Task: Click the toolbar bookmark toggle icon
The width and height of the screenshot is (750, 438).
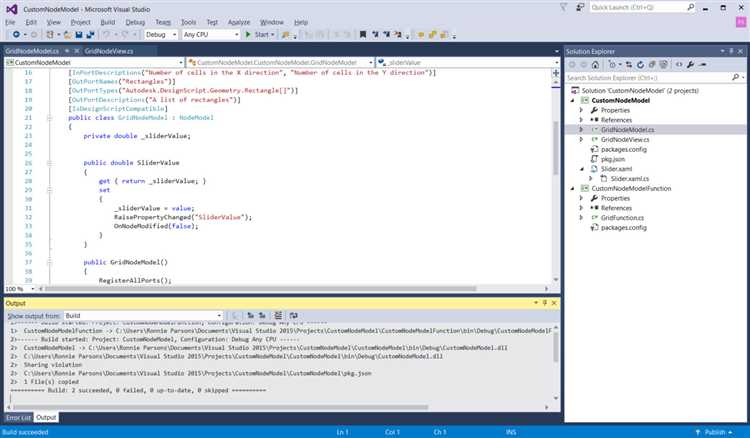Action: (363, 34)
